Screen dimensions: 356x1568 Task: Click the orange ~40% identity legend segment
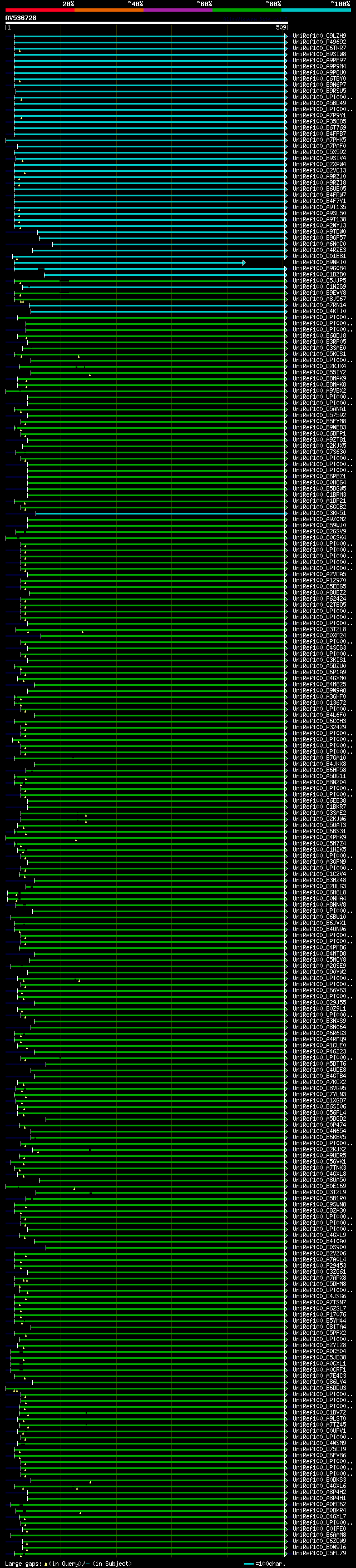coord(109,10)
